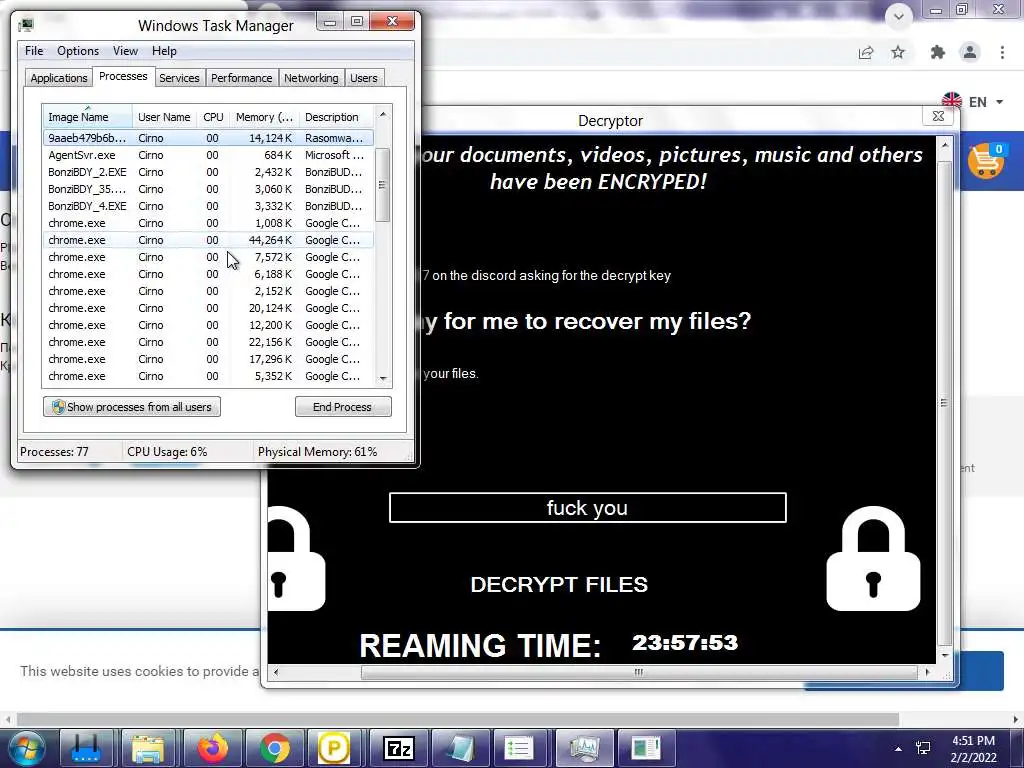Select chrome.exe using 1,008 K memory
The height and width of the screenshot is (768, 1024).
click(208, 223)
